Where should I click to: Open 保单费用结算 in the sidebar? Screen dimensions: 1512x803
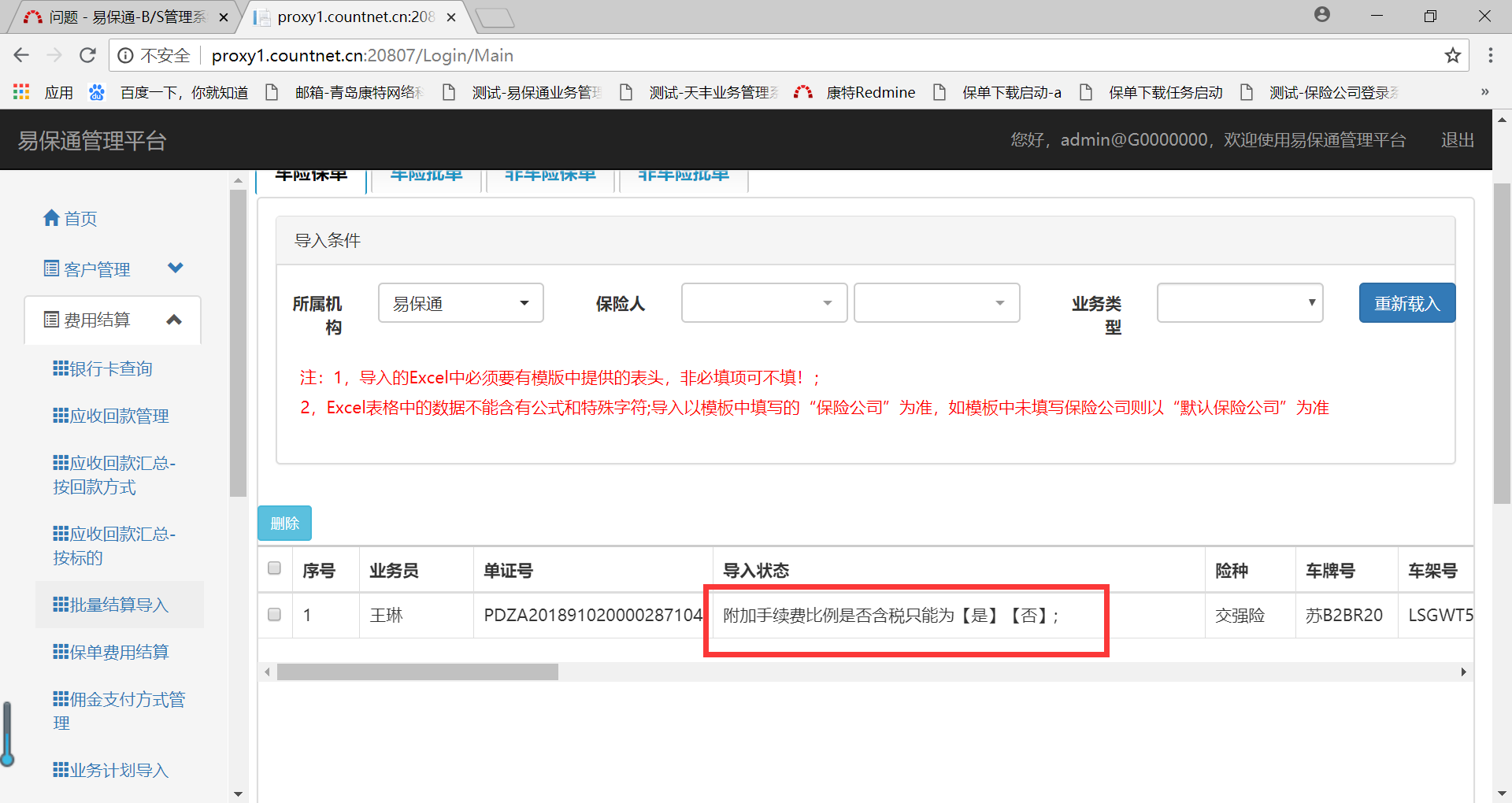[x=111, y=652]
